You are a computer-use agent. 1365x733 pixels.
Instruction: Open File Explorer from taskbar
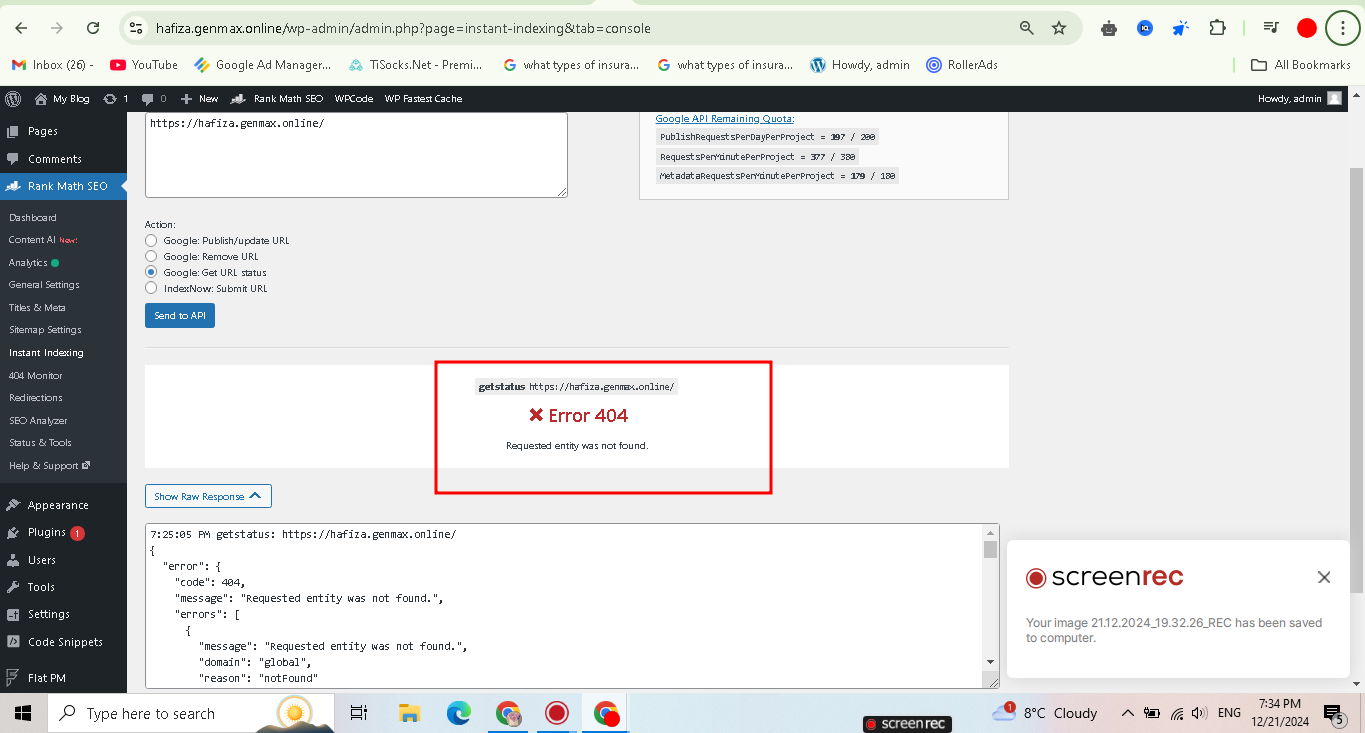tap(409, 713)
